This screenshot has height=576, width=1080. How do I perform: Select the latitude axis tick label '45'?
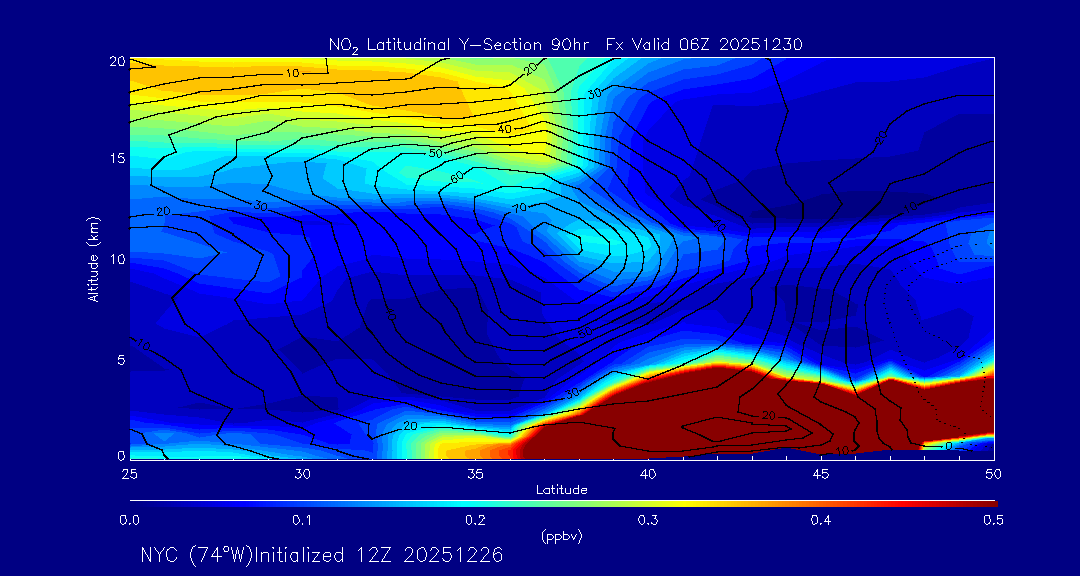tap(821, 474)
